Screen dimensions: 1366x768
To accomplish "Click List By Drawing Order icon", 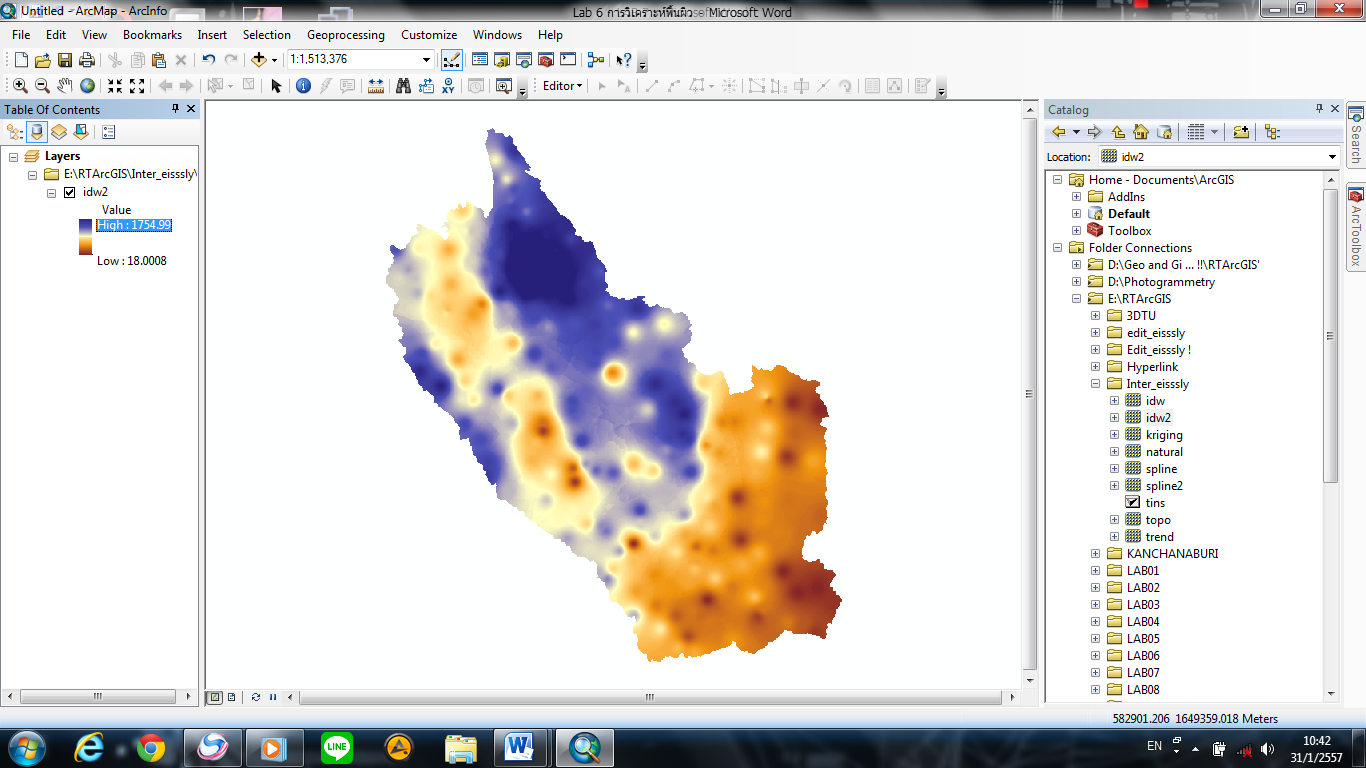I will click(x=15, y=131).
